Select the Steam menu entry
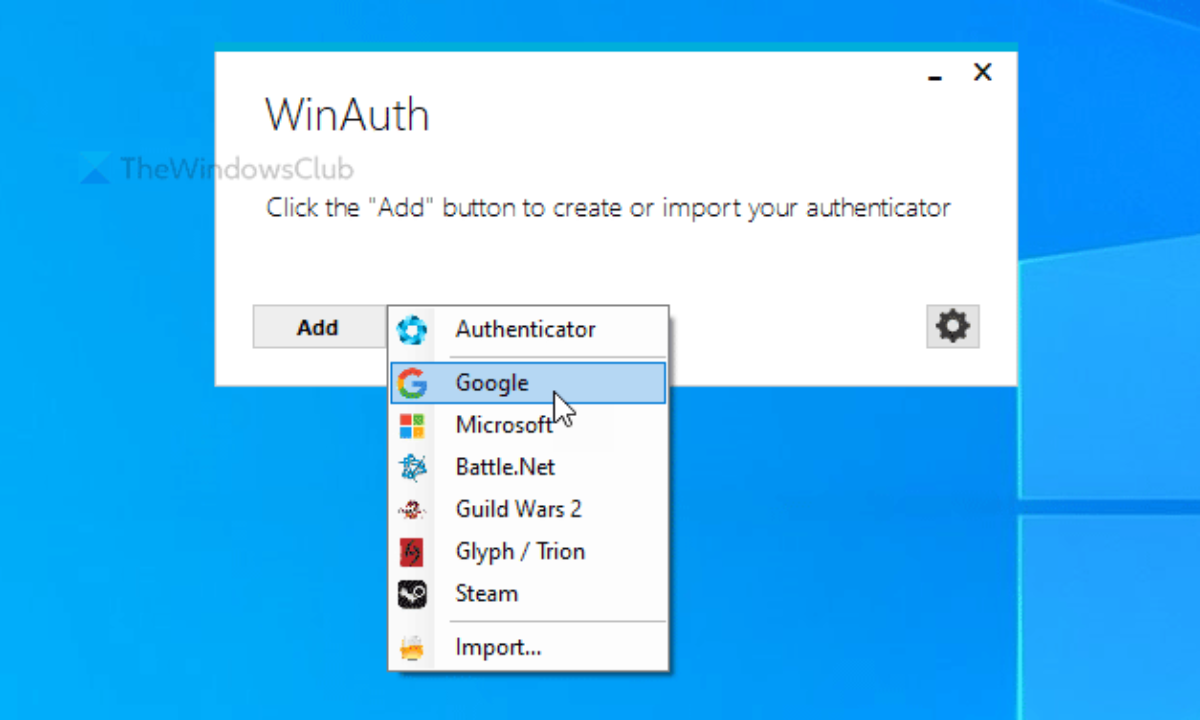This screenshot has height=720, width=1200. click(x=528, y=593)
